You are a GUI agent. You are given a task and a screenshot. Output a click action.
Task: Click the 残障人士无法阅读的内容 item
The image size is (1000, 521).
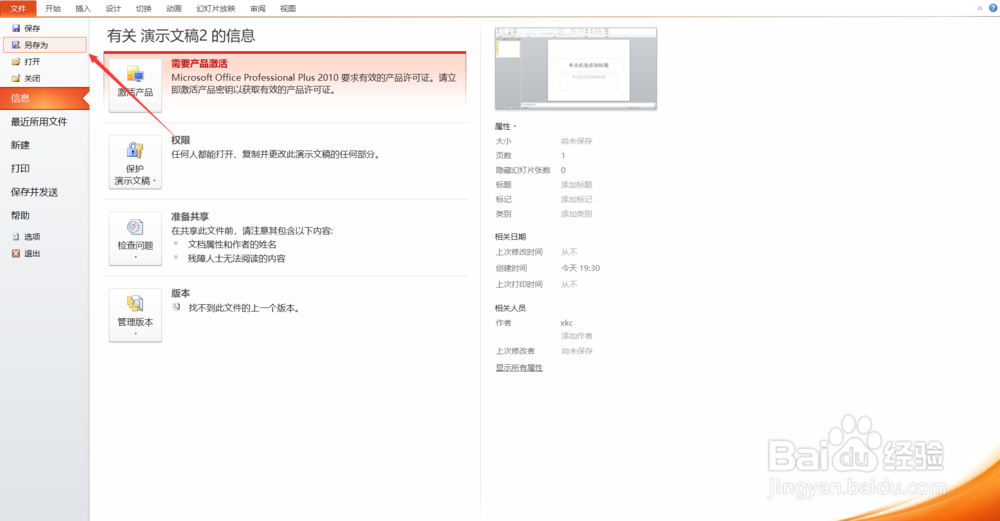(x=237, y=259)
